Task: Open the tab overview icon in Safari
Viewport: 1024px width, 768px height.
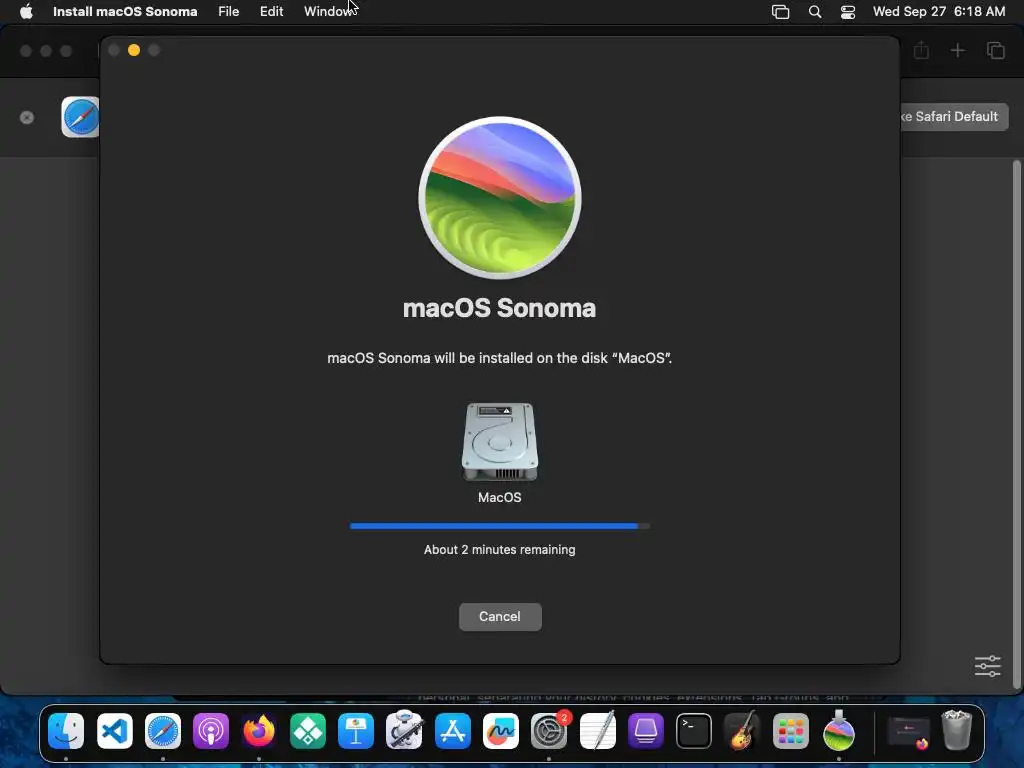Action: pos(995,50)
